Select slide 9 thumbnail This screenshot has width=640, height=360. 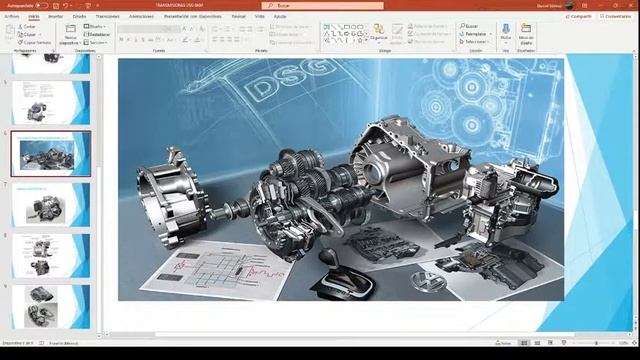[51, 307]
